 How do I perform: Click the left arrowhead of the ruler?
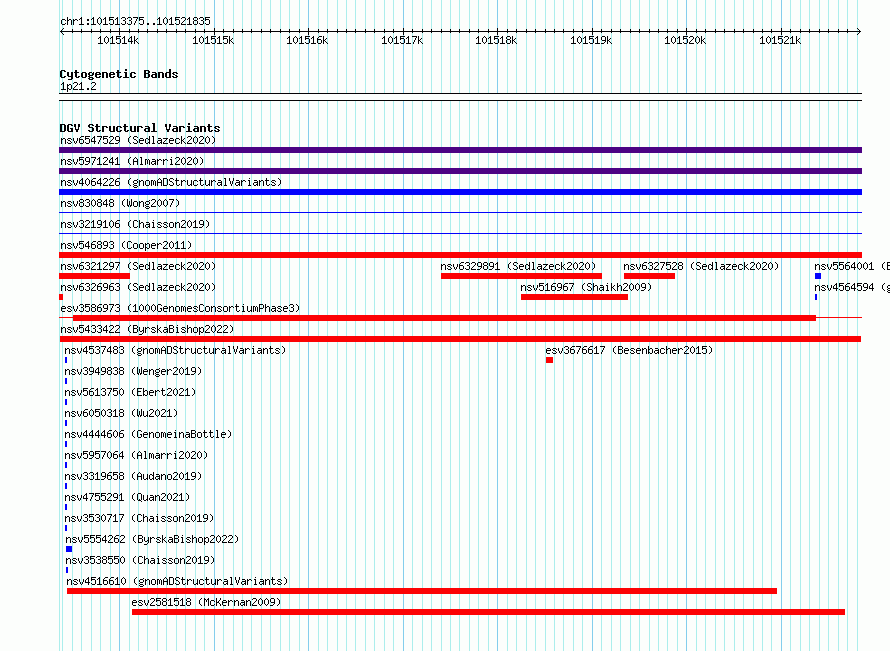point(62,32)
